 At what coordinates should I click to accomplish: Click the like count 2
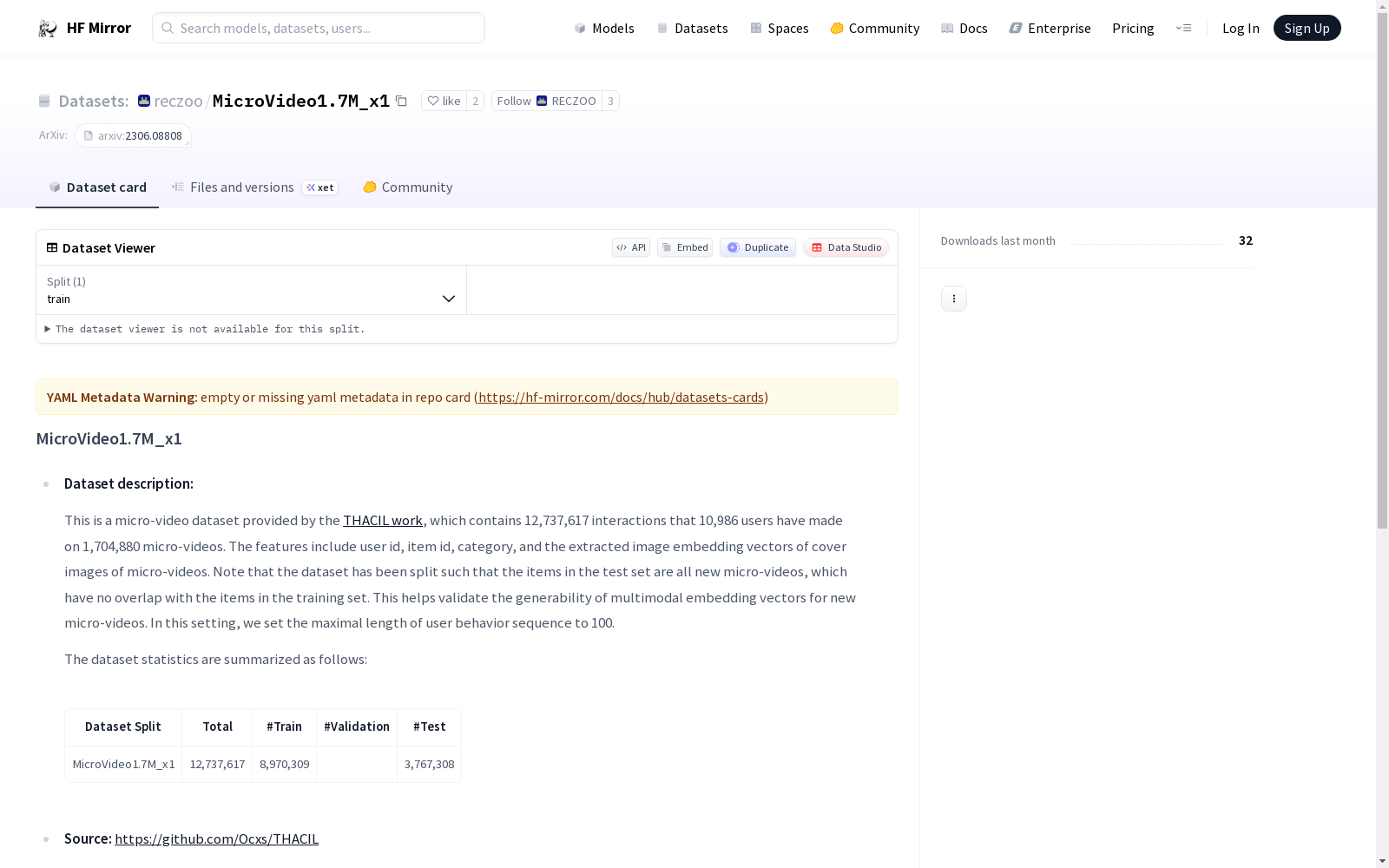click(475, 101)
